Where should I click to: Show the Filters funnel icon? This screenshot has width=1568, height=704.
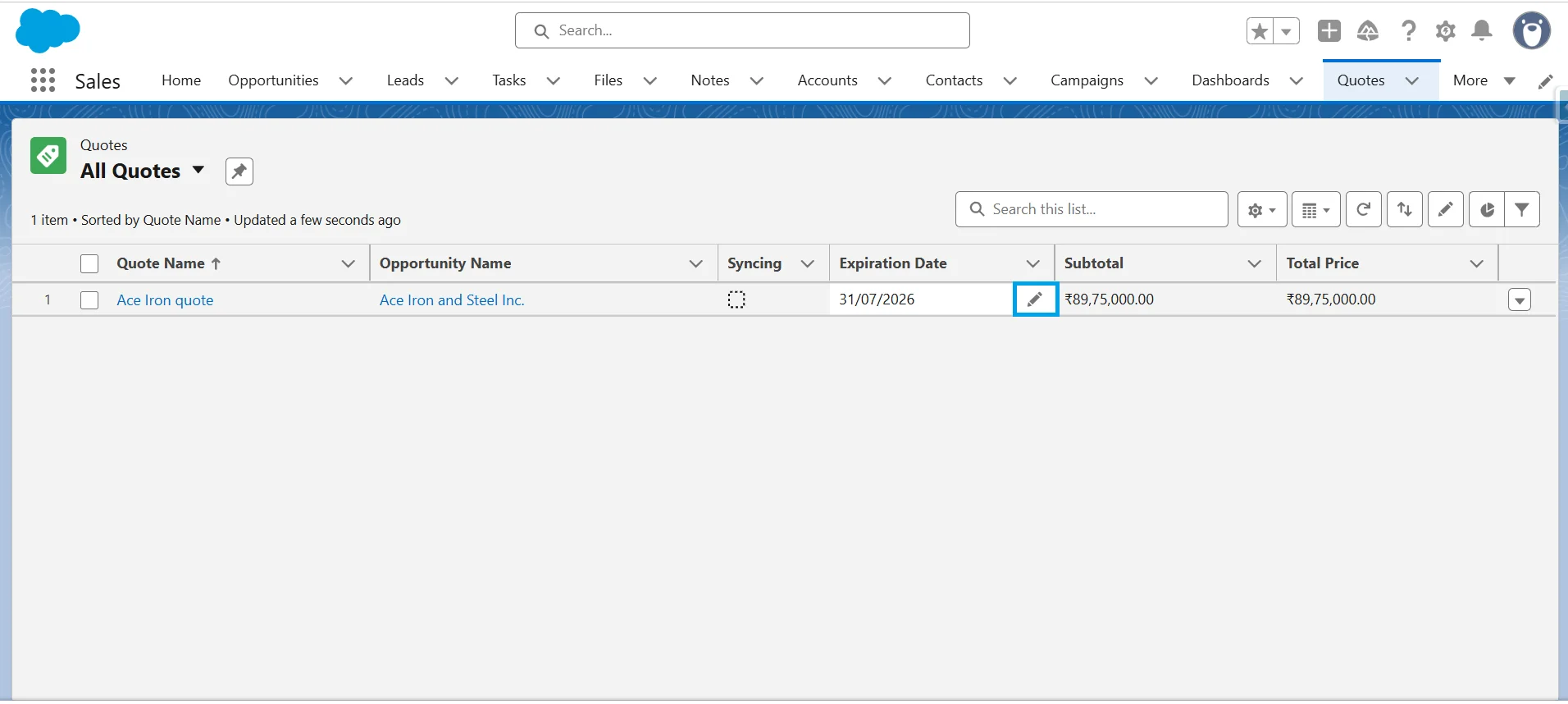pos(1522,210)
